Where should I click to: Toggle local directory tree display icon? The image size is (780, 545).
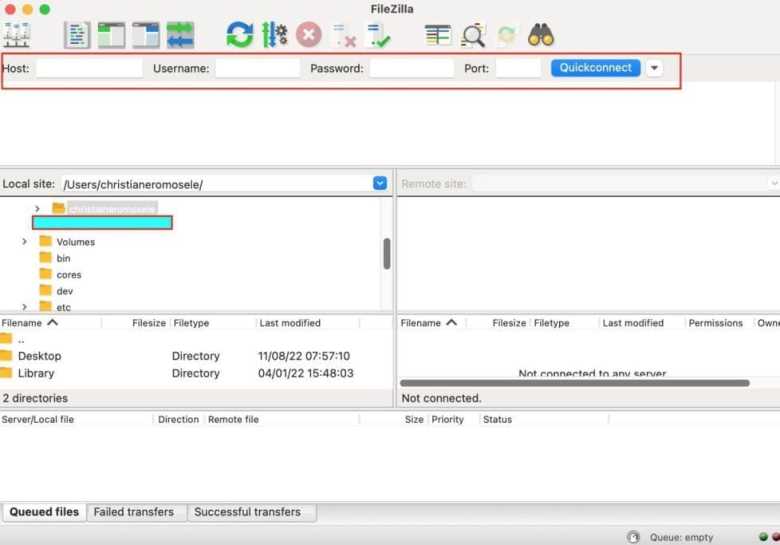click(111, 35)
